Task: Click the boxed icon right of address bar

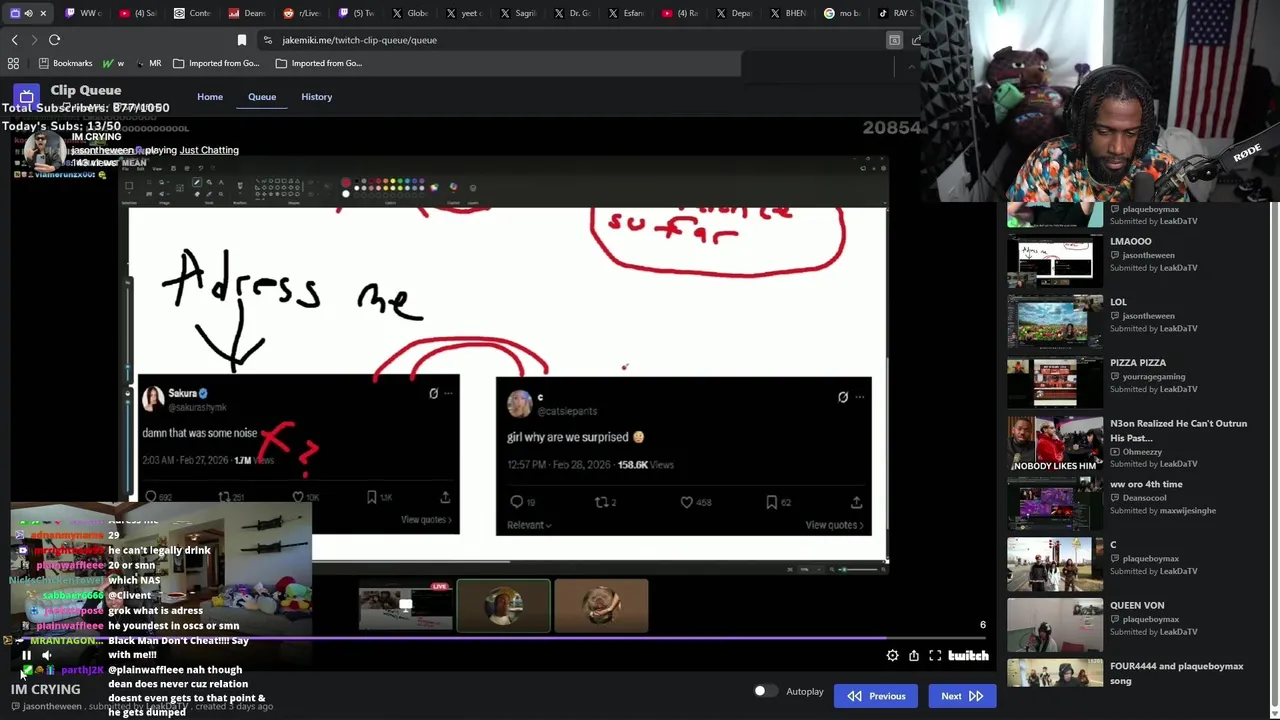Action: pos(894,40)
